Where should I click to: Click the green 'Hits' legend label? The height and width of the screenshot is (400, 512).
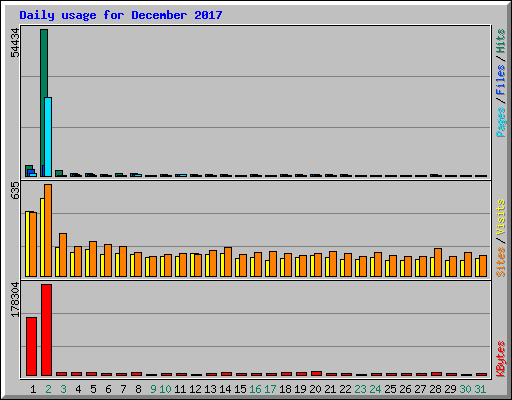click(x=500, y=41)
